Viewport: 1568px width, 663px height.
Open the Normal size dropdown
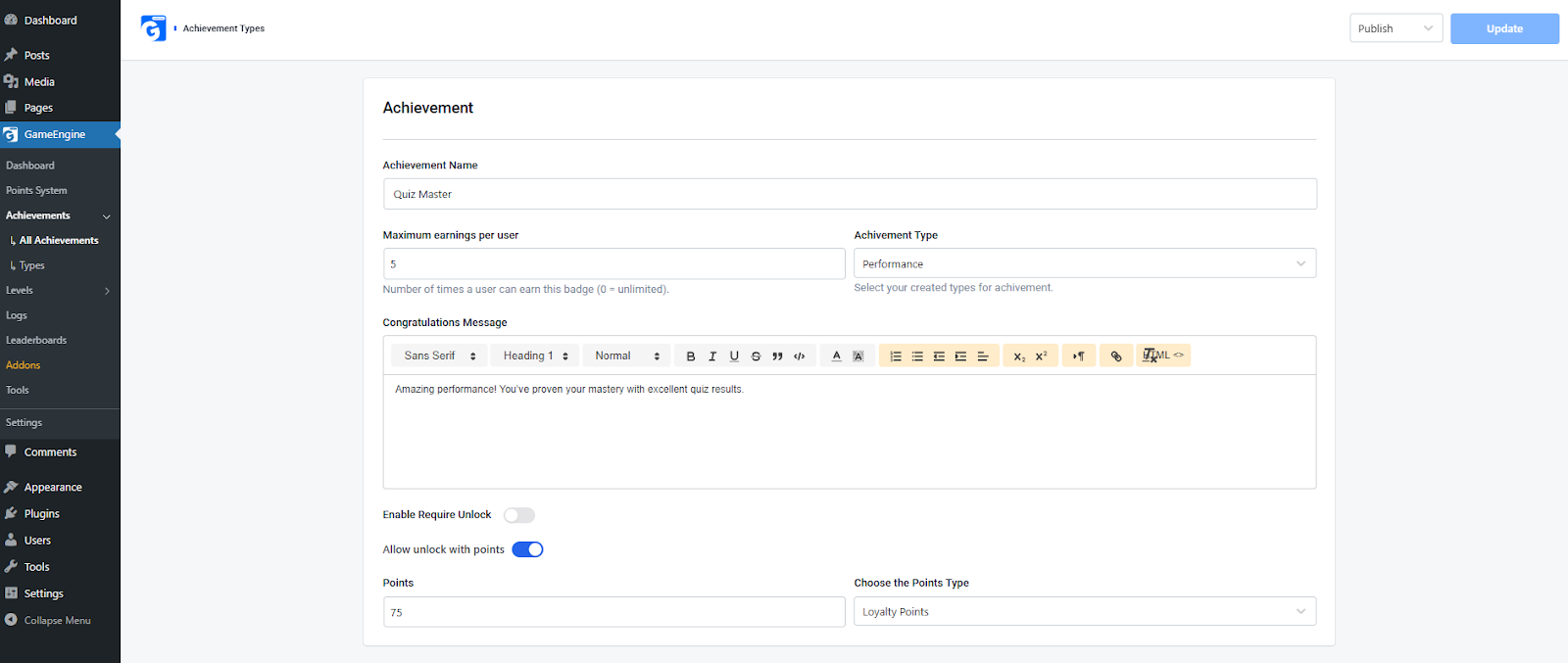[627, 356]
